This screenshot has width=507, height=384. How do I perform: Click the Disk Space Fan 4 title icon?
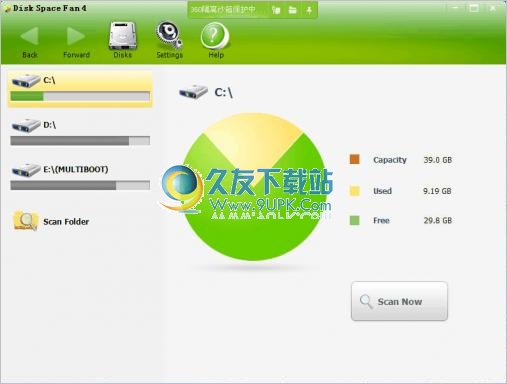coord(7,8)
